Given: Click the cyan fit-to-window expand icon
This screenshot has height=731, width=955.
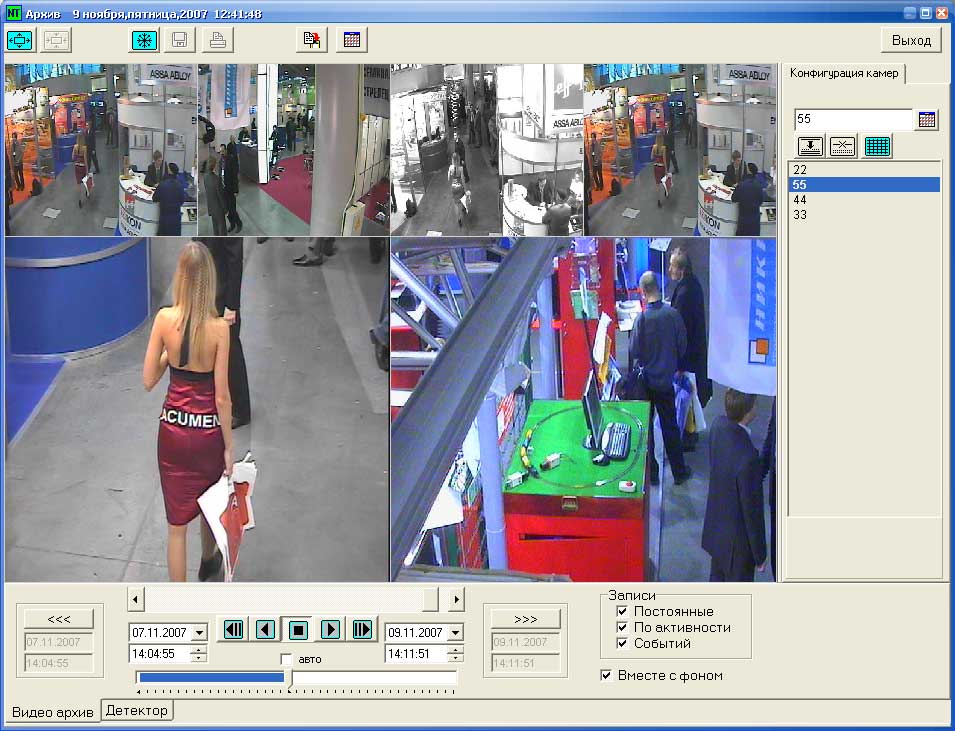Looking at the screenshot, I should (x=20, y=40).
